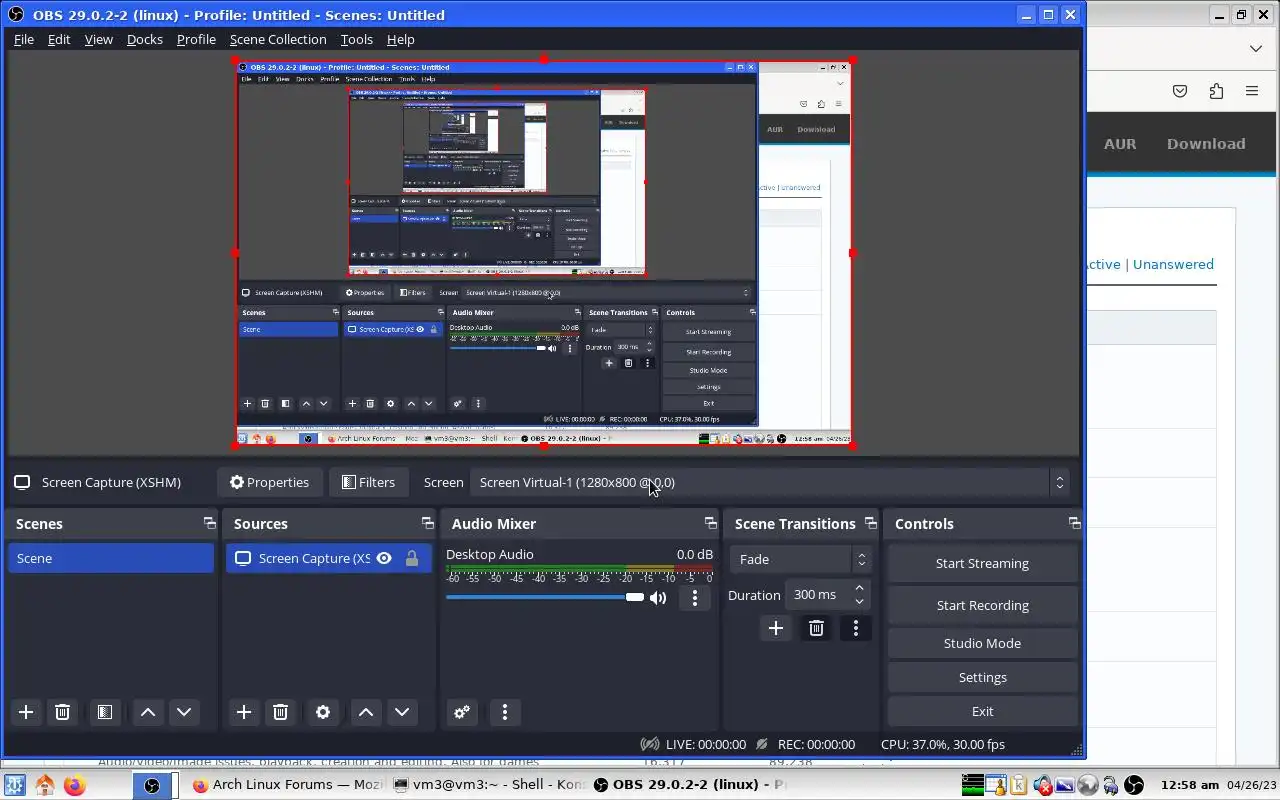The height and width of the screenshot is (800, 1280).
Task: Toggle lock on Screen Capture source
Action: [411, 558]
